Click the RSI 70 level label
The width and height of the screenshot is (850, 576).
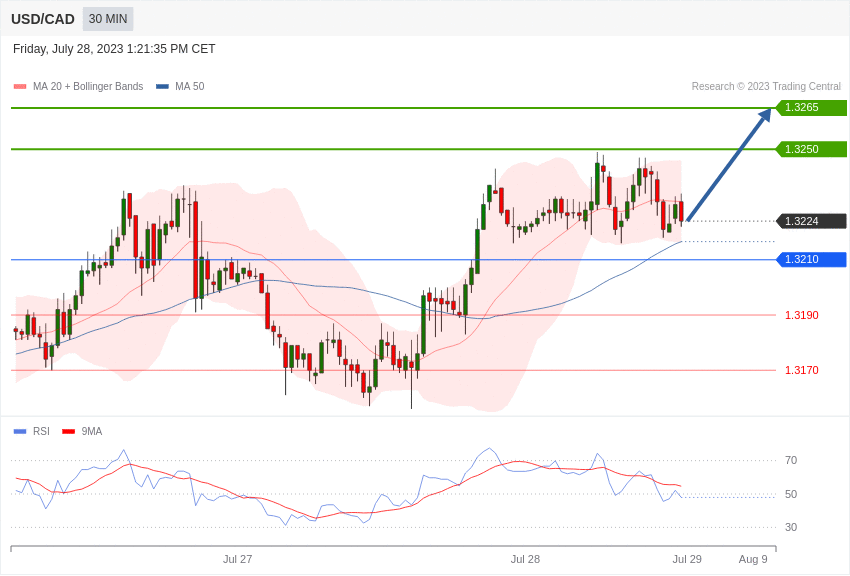(x=791, y=460)
